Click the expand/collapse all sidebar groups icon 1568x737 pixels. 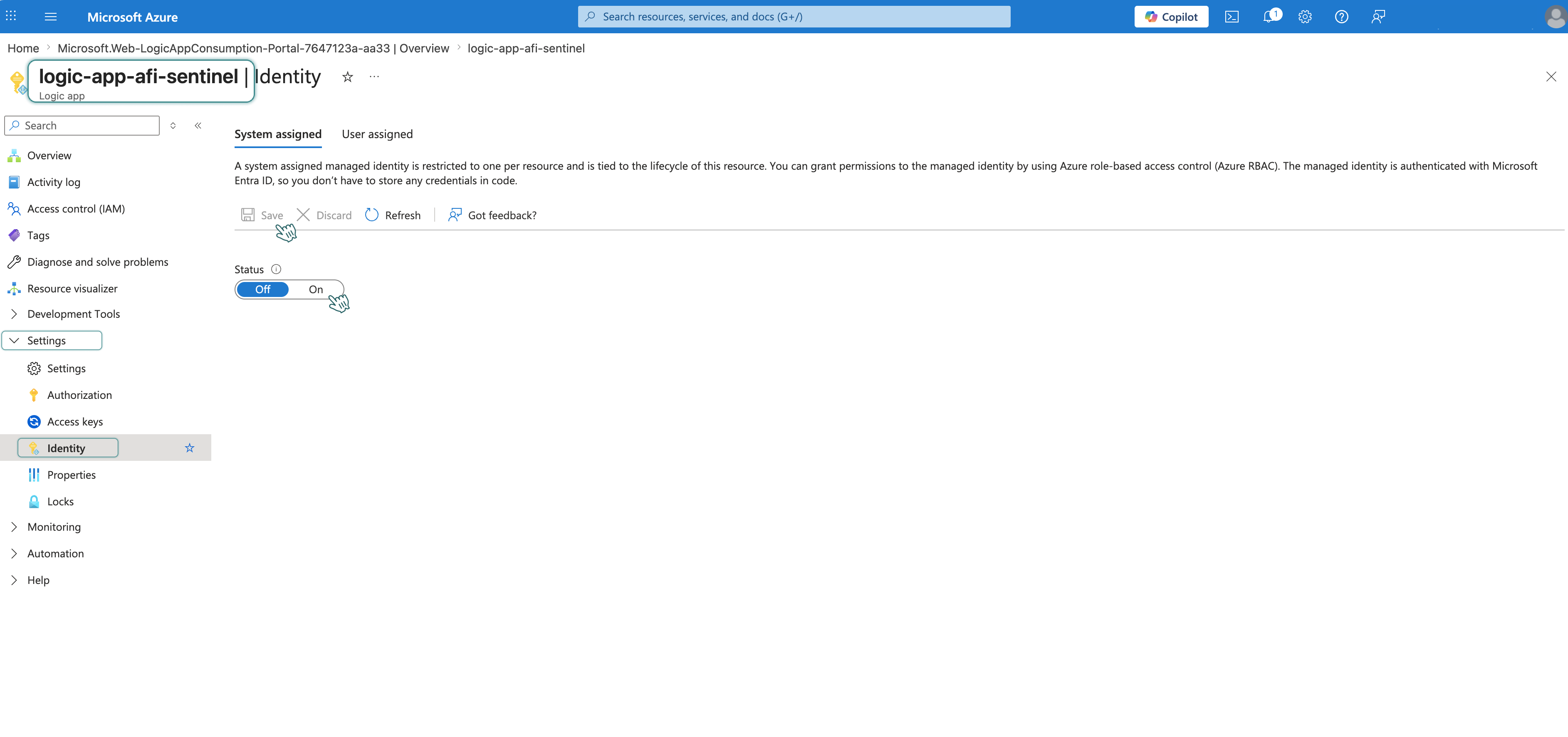click(173, 125)
